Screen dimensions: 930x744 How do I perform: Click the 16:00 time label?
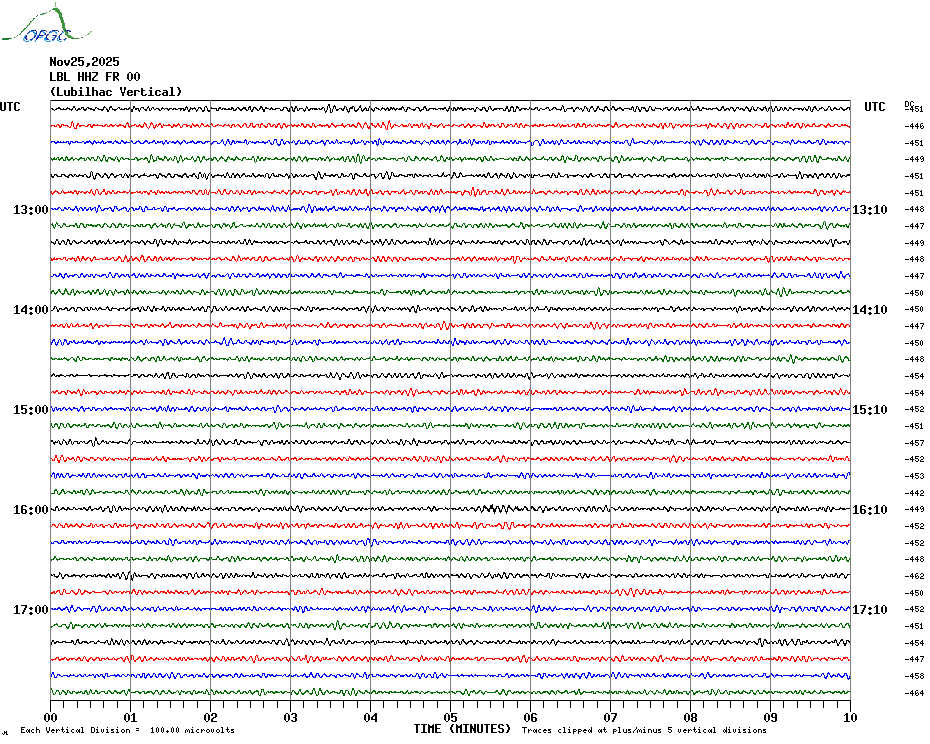click(31, 510)
